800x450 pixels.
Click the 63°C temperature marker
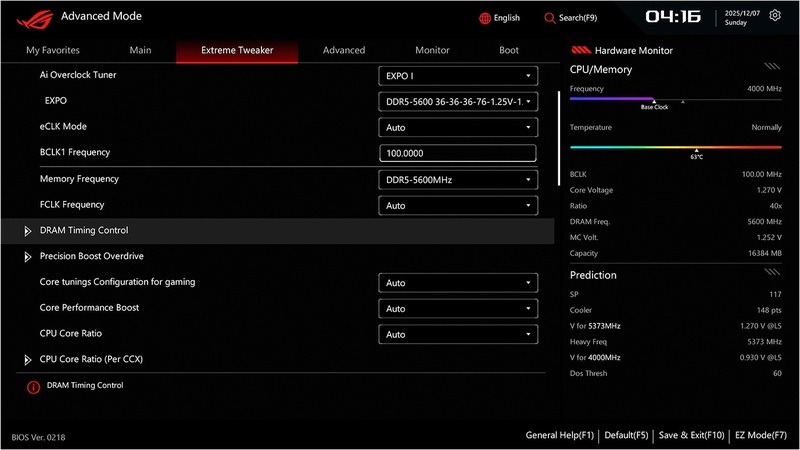[x=696, y=155]
